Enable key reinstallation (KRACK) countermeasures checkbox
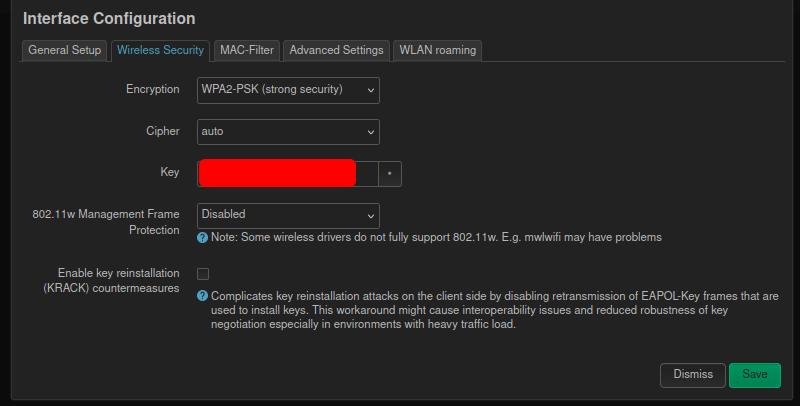 pyautogui.click(x=203, y=273)
